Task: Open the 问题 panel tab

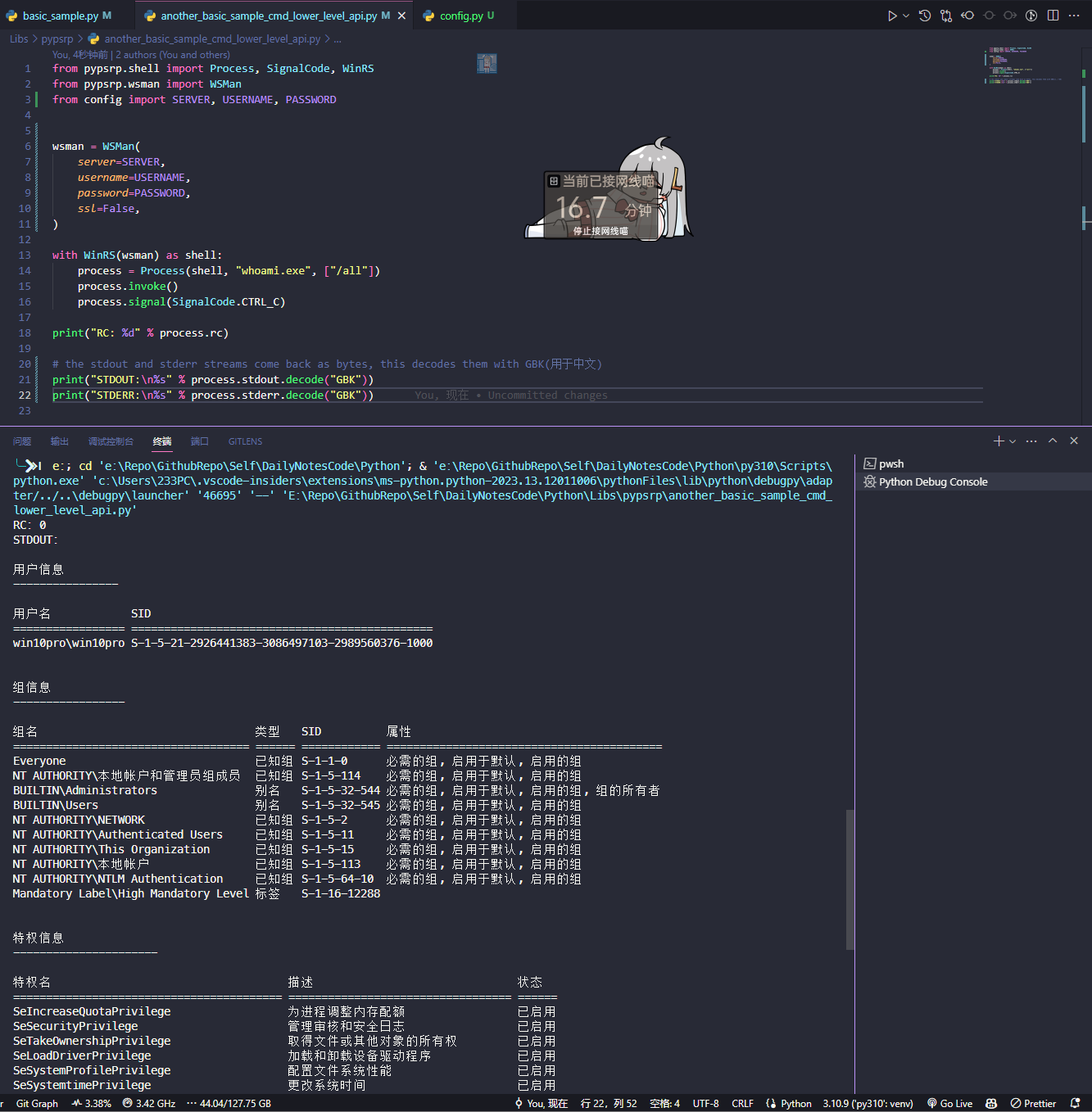Action: click(x=22, y=441)
